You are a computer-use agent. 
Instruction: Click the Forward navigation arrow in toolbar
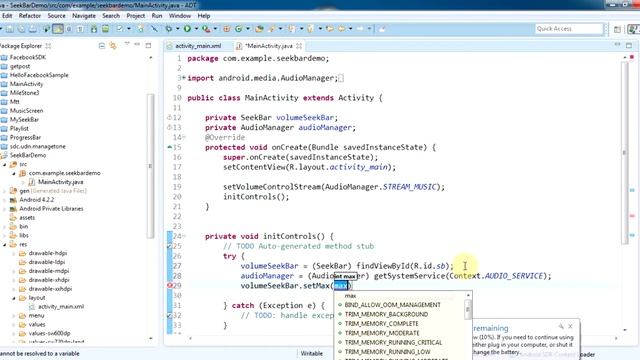coord(360,29)
